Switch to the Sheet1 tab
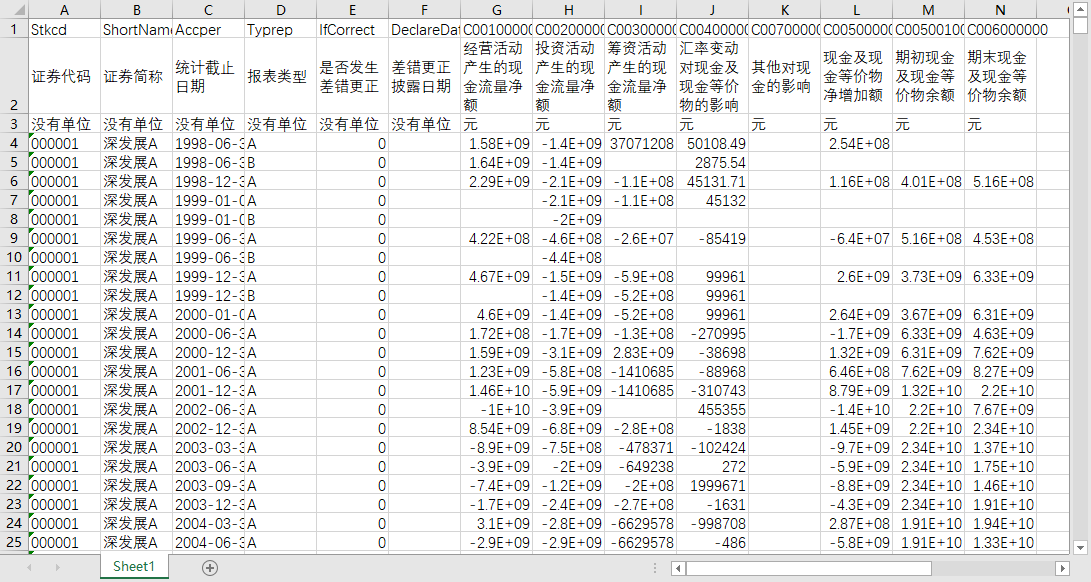This screenshot has height=582, width=1091. pos(133,566)
